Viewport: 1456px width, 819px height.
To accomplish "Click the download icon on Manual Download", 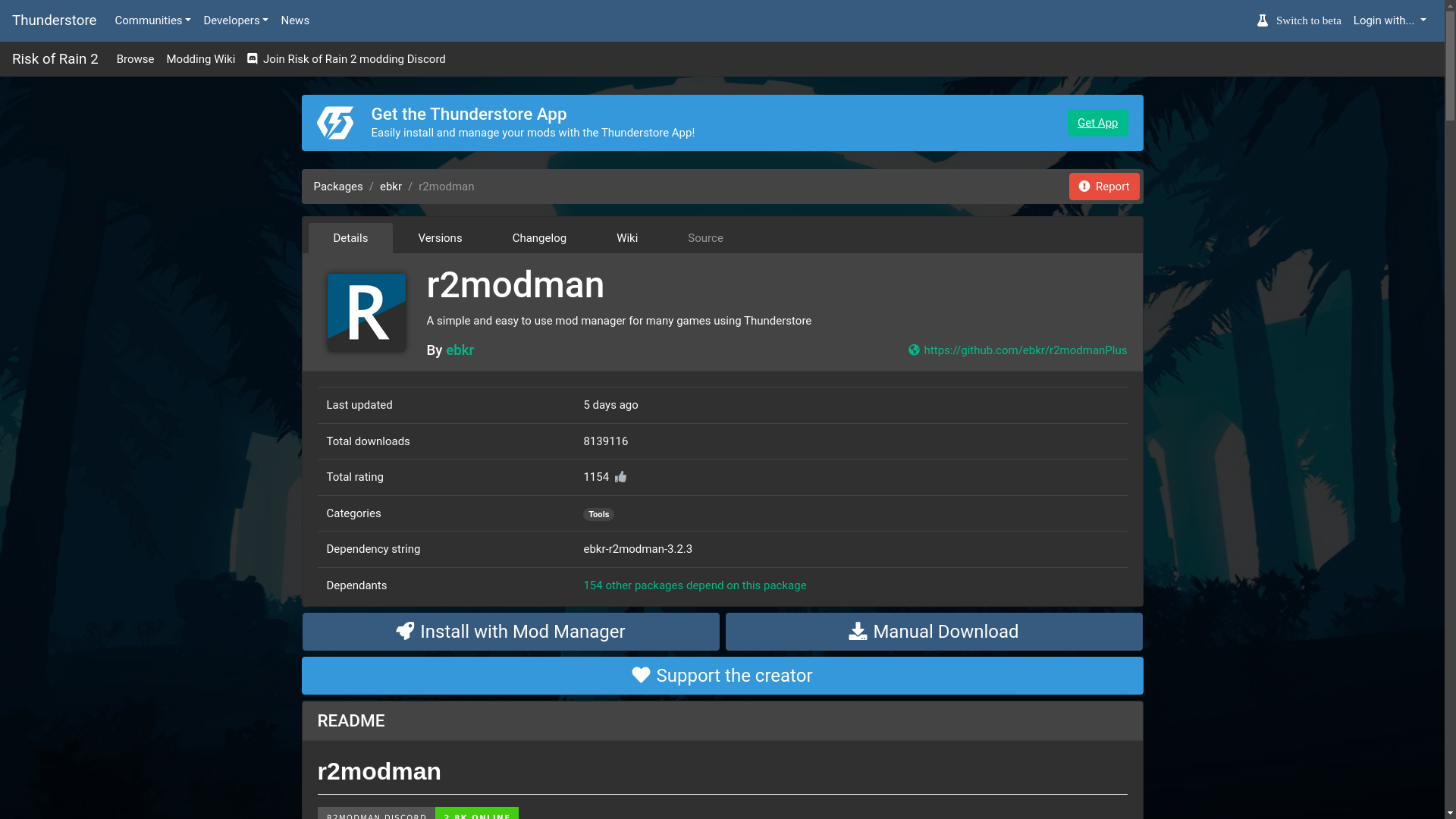I will pos(858,631).
